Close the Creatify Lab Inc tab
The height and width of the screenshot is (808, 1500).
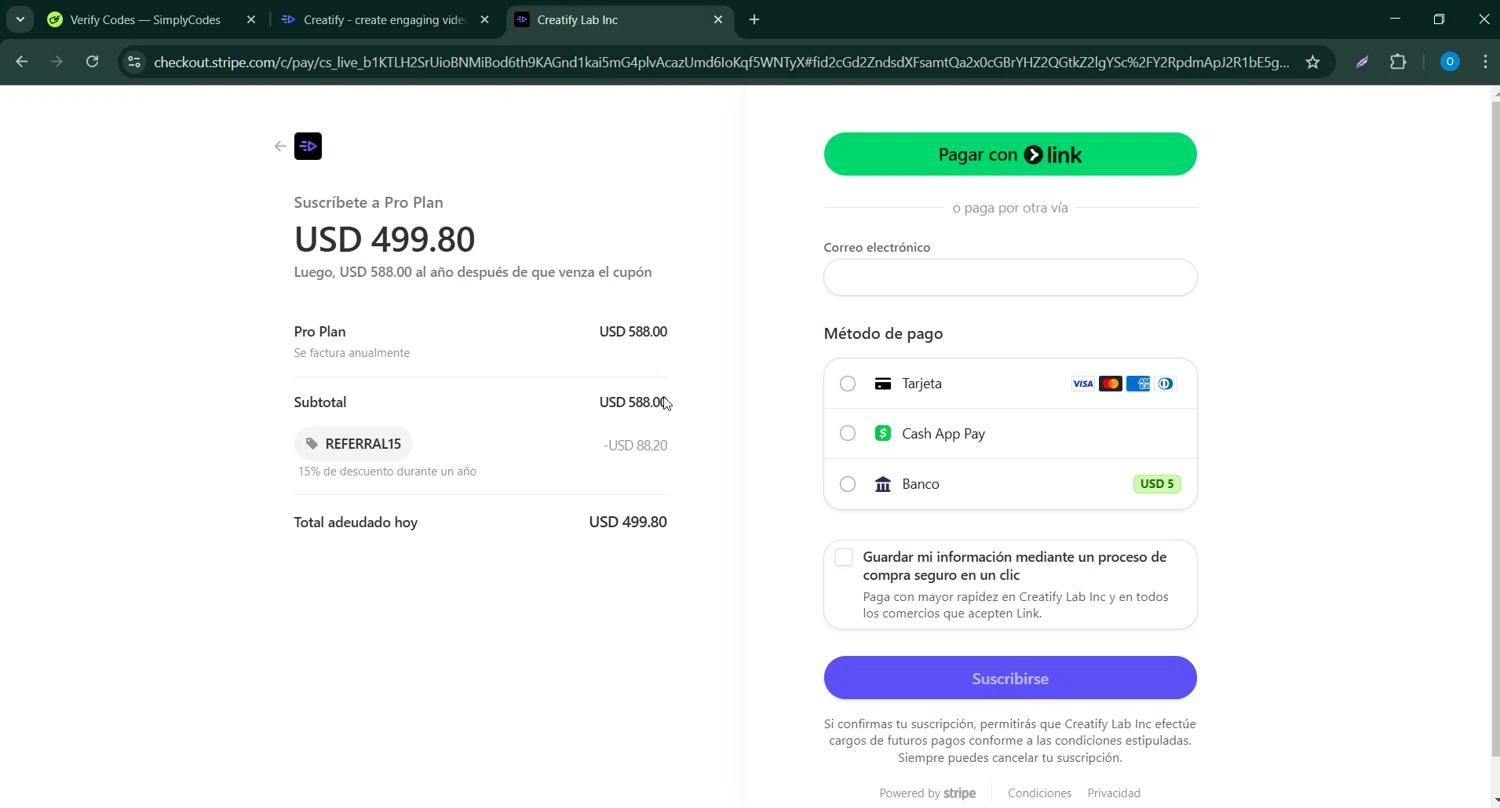click(718, 19)
